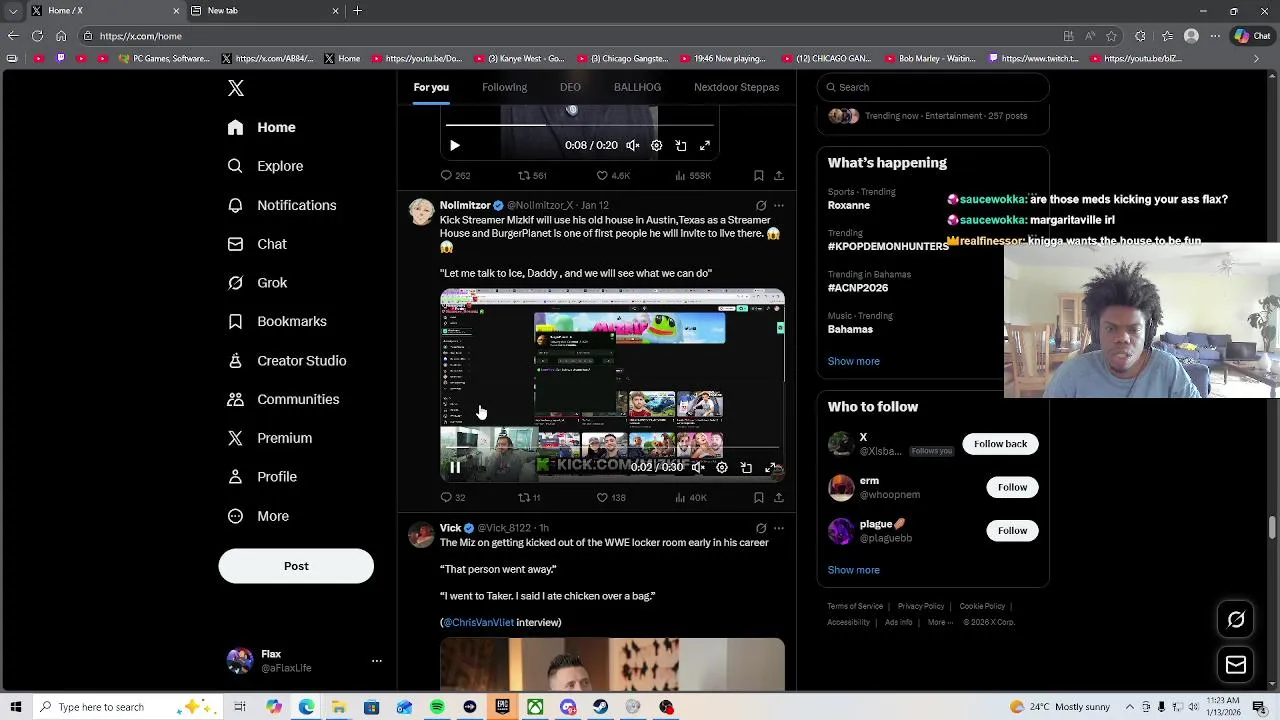
Task: Open Grok from sidebar
Action: 257,283
